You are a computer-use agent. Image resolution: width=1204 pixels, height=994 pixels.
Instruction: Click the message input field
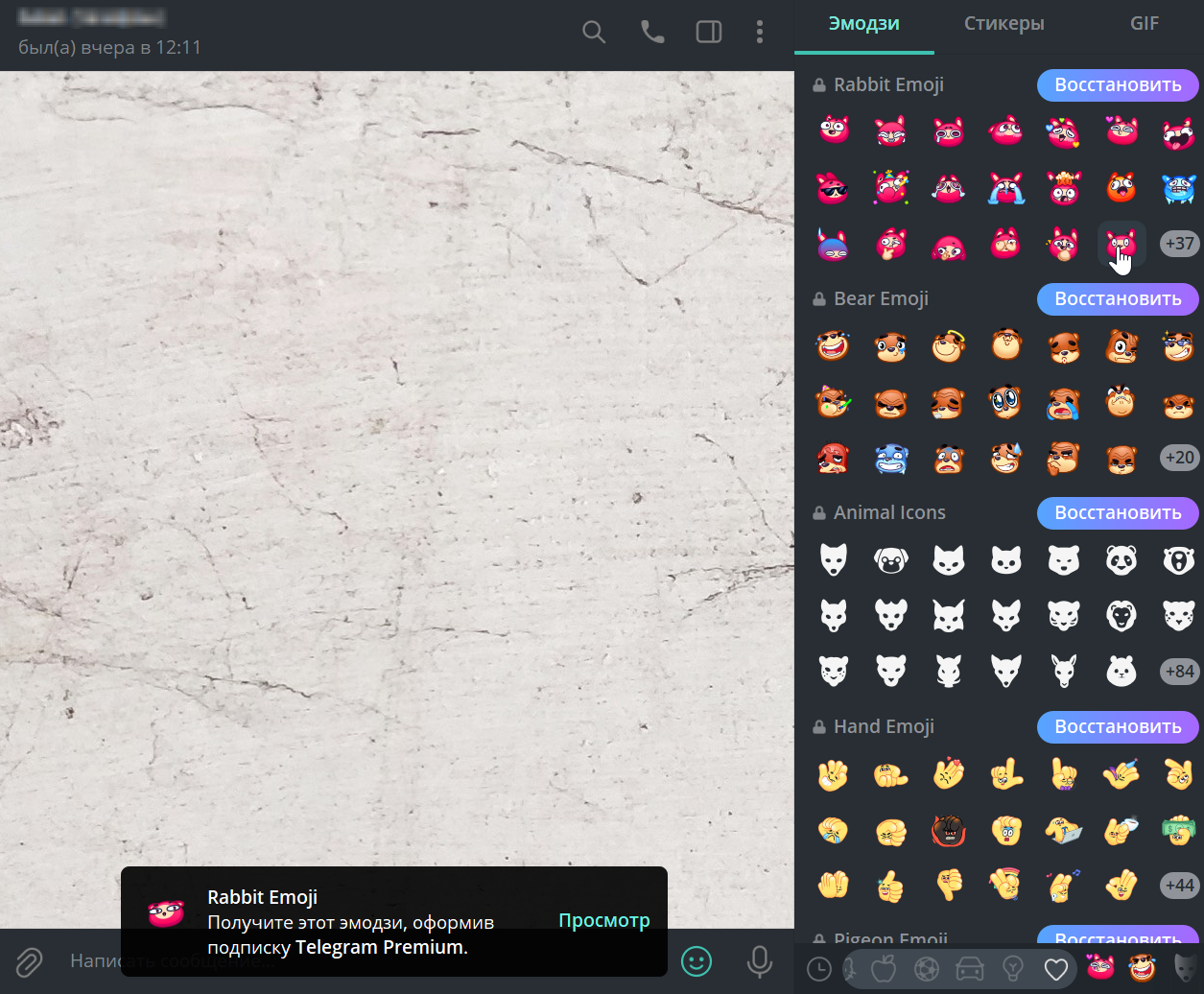(365, 960)
